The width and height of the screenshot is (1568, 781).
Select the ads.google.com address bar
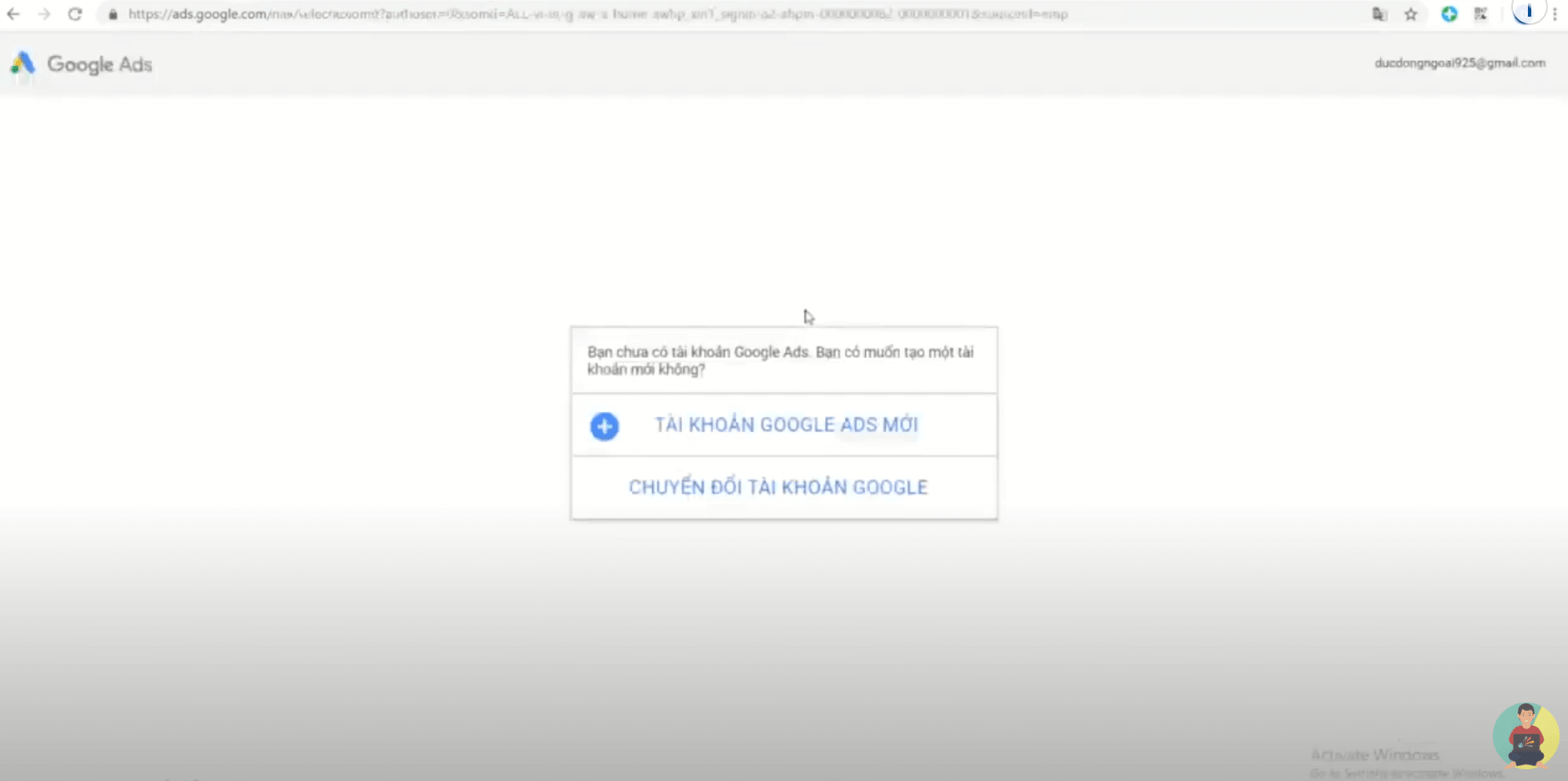(597, 14)
